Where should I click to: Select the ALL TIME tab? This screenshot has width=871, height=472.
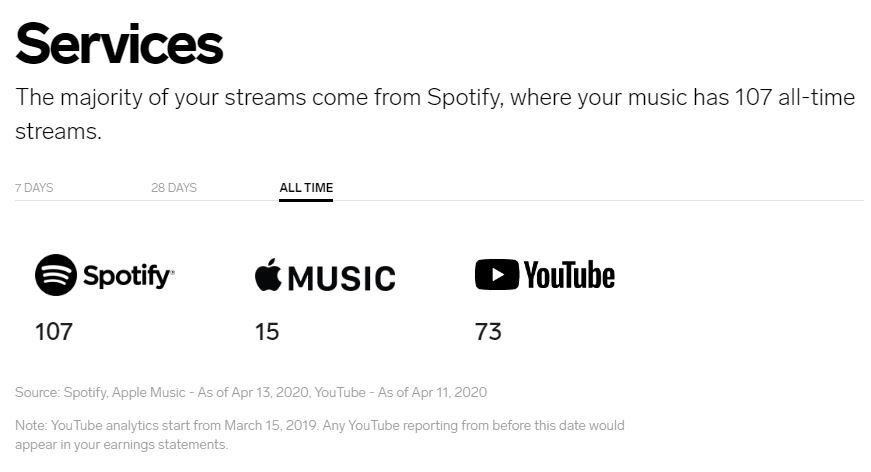[306, 188]
